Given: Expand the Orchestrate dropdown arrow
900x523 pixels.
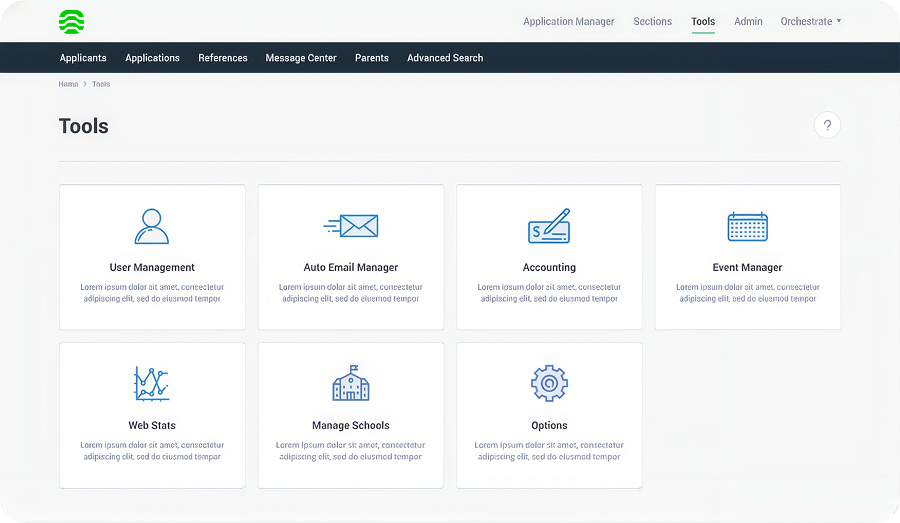Looking at the screenshot, I should (x=839, y=21).
